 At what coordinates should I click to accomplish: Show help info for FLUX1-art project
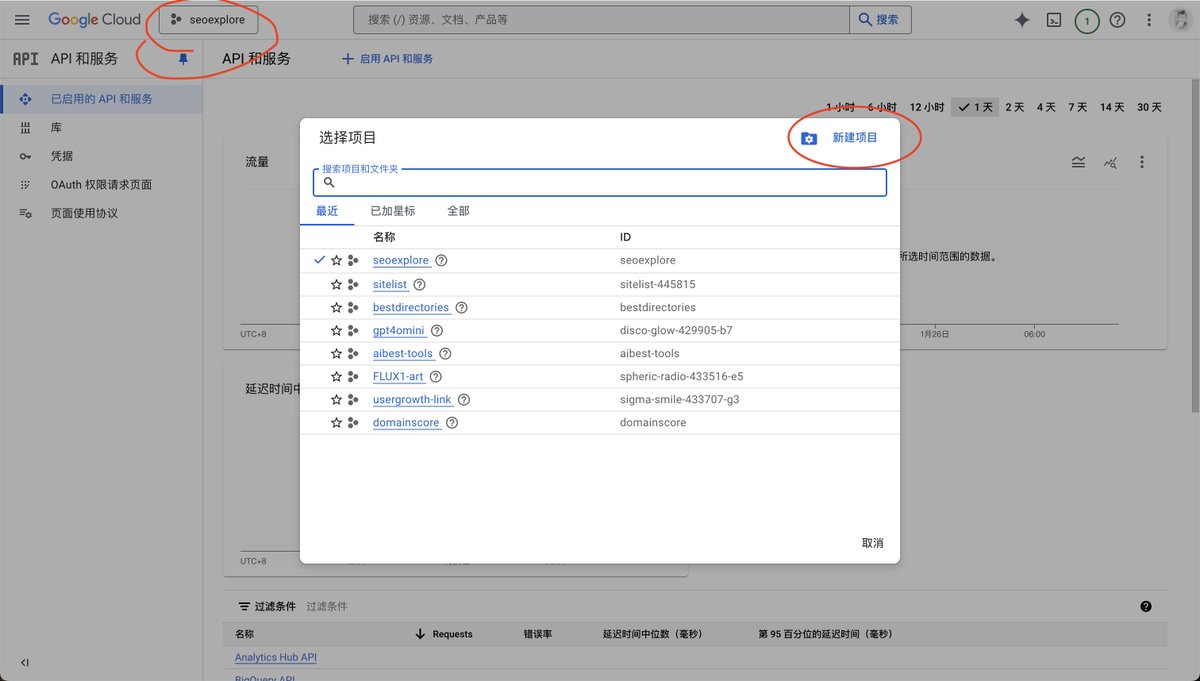tap(435, 376)
